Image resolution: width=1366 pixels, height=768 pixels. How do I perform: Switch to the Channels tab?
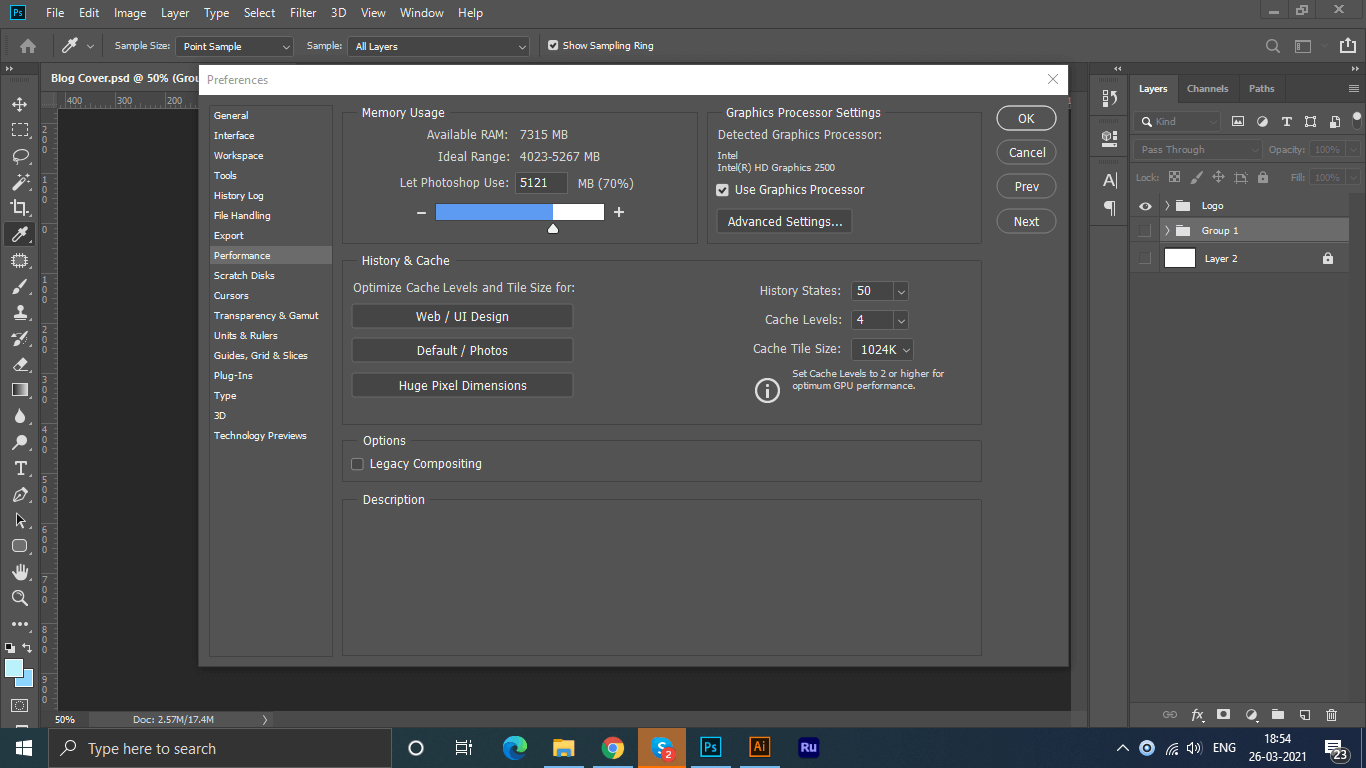pyautogui.click(x=1207, y=88)
